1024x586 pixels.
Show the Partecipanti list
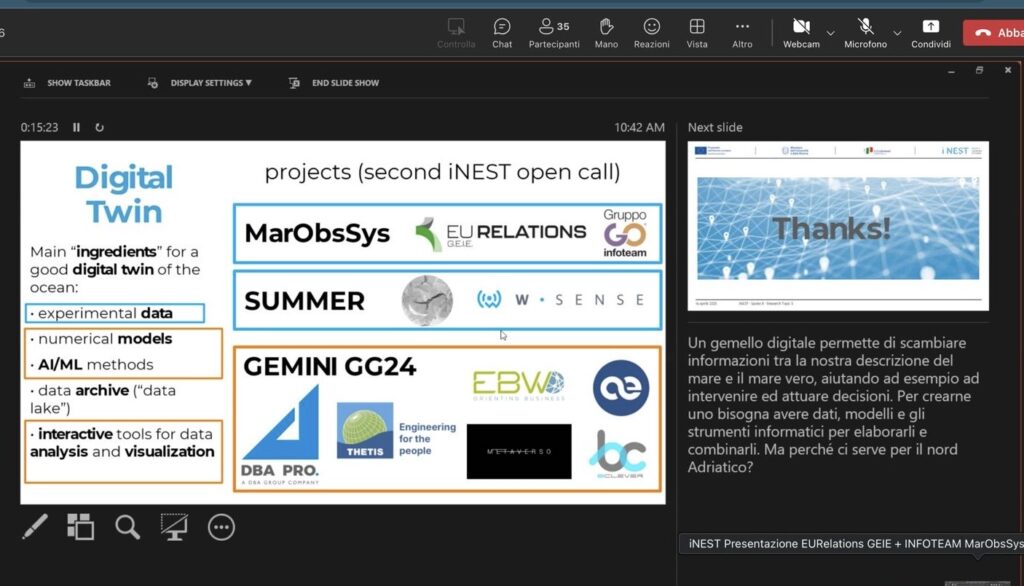click(x=554, y=33)
